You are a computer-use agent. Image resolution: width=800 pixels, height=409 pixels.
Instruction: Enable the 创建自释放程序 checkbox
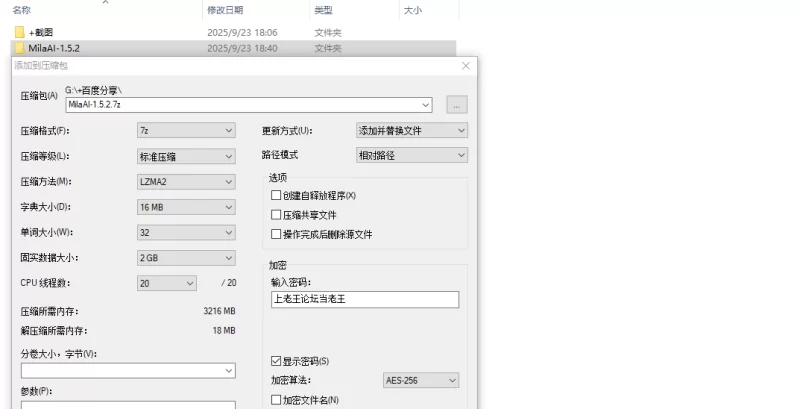click(x=276, y=195)
